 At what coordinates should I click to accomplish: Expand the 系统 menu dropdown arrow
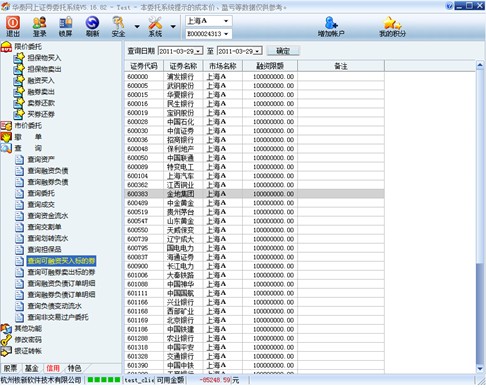173,26
